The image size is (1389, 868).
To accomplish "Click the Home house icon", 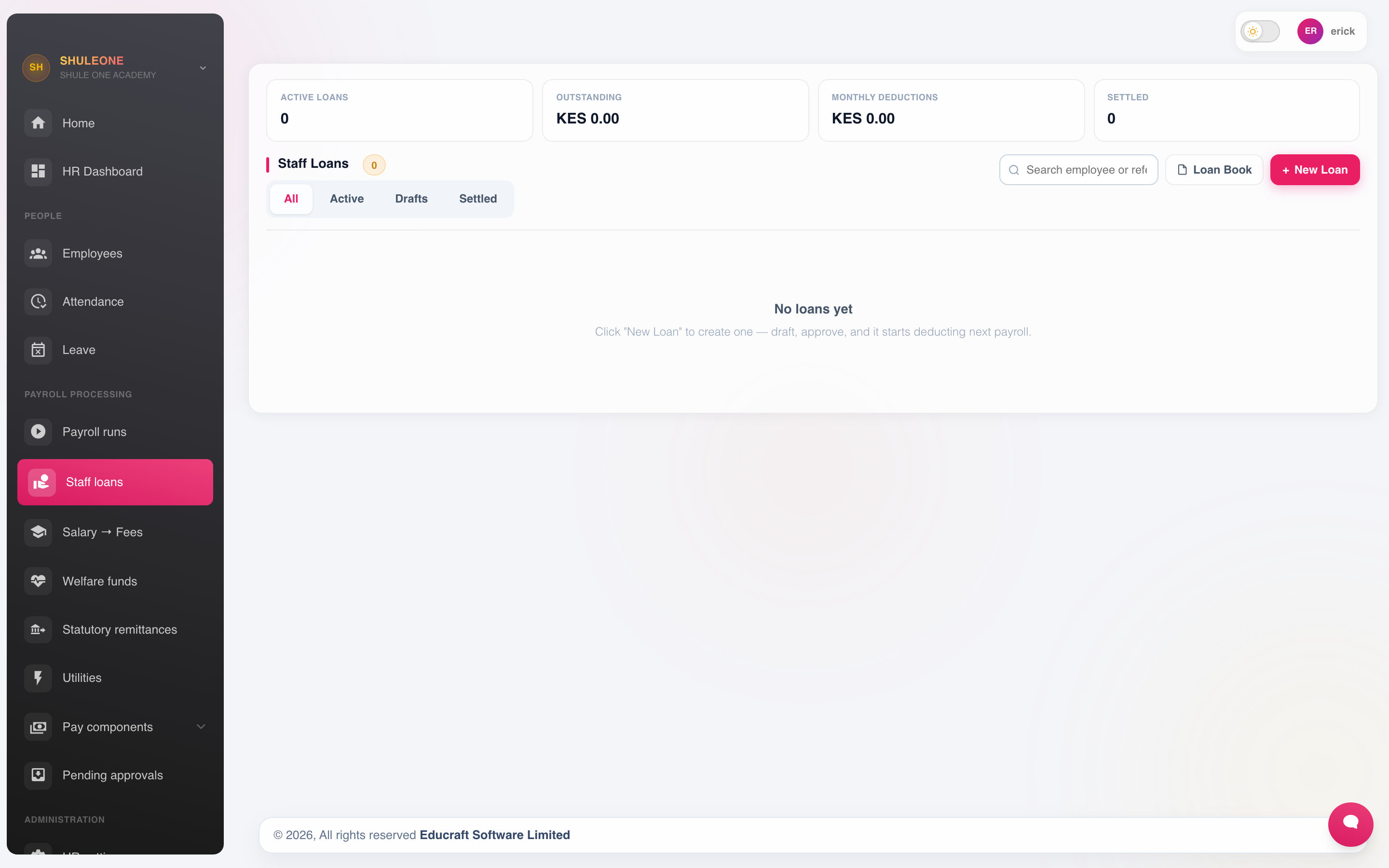I will pyautogui.click(x=38, y=123).
